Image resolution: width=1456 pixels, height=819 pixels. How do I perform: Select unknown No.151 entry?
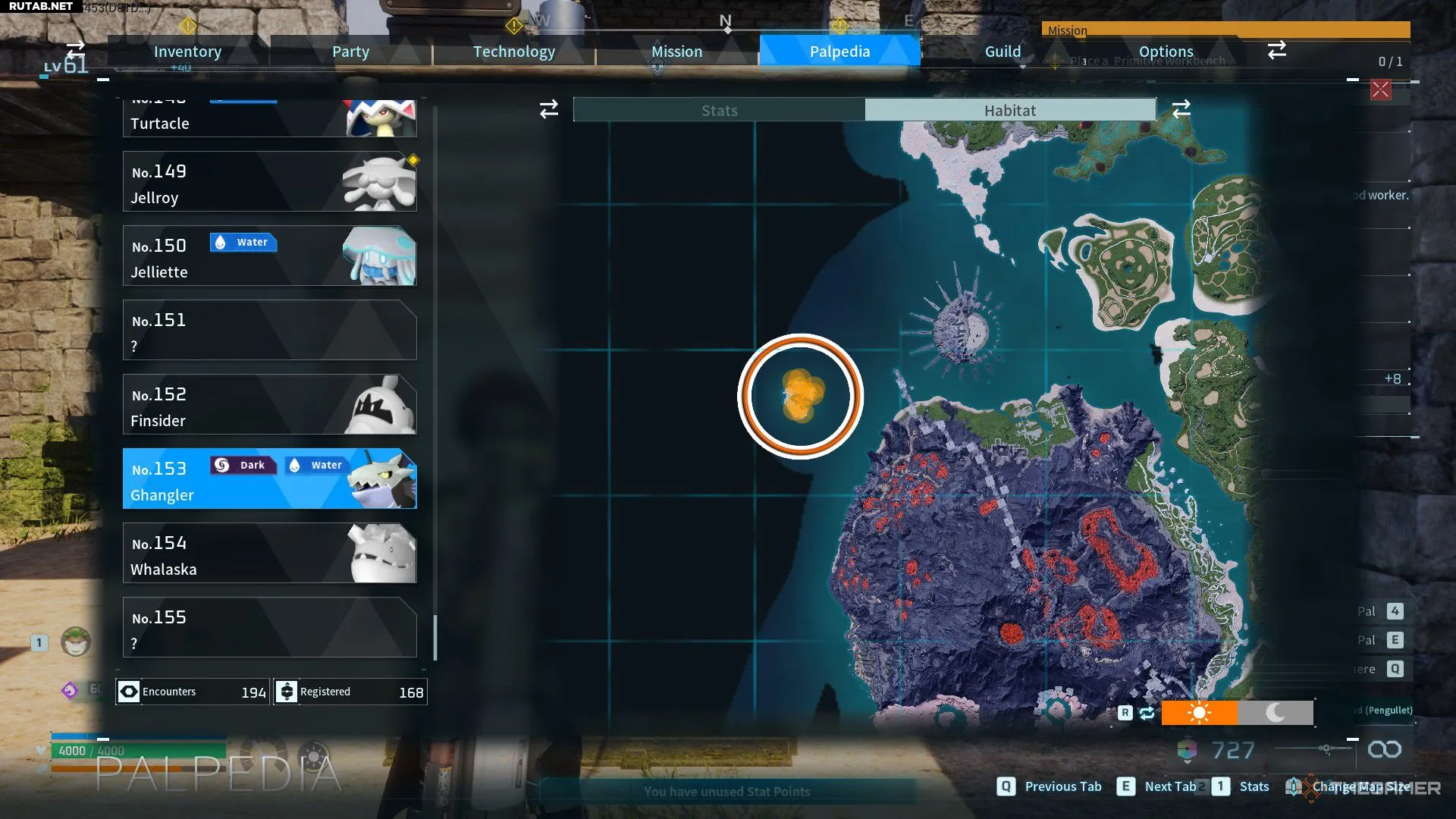(x=270, y=330)
